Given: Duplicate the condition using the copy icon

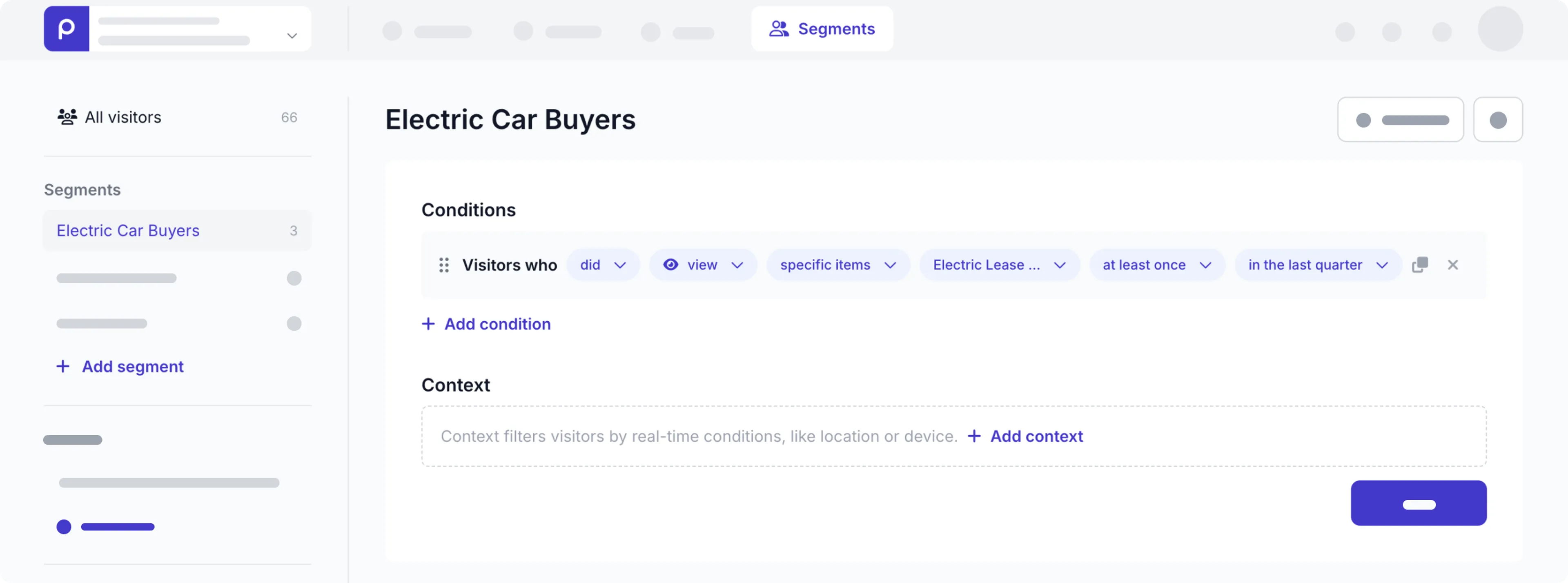Looking at the screenshot, I should (1420, 265).
